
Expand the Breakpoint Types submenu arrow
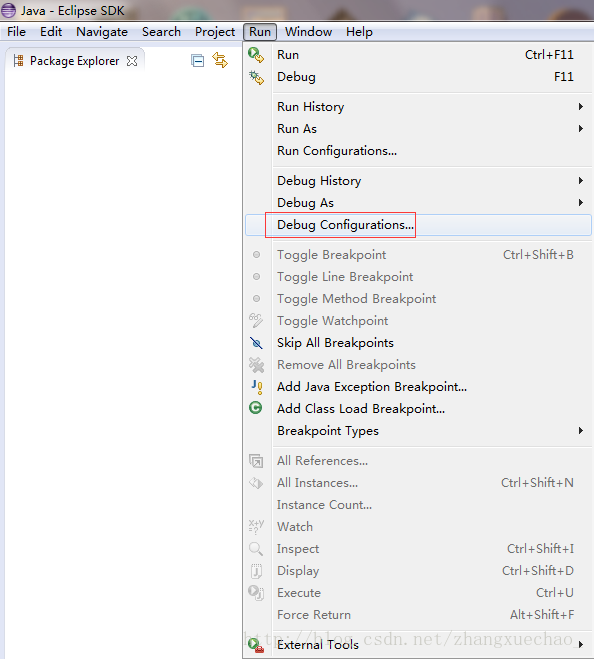581,431
